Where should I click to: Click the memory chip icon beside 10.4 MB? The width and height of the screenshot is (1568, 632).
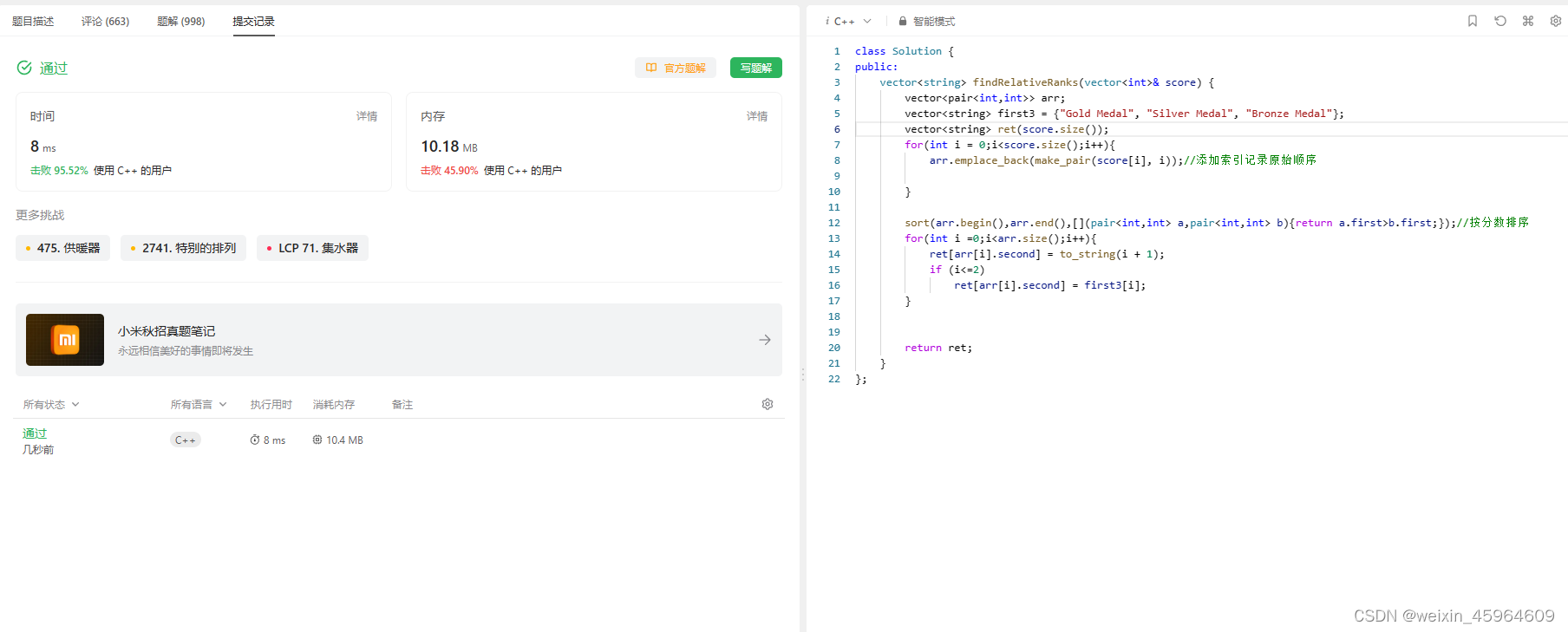point(317,440)
